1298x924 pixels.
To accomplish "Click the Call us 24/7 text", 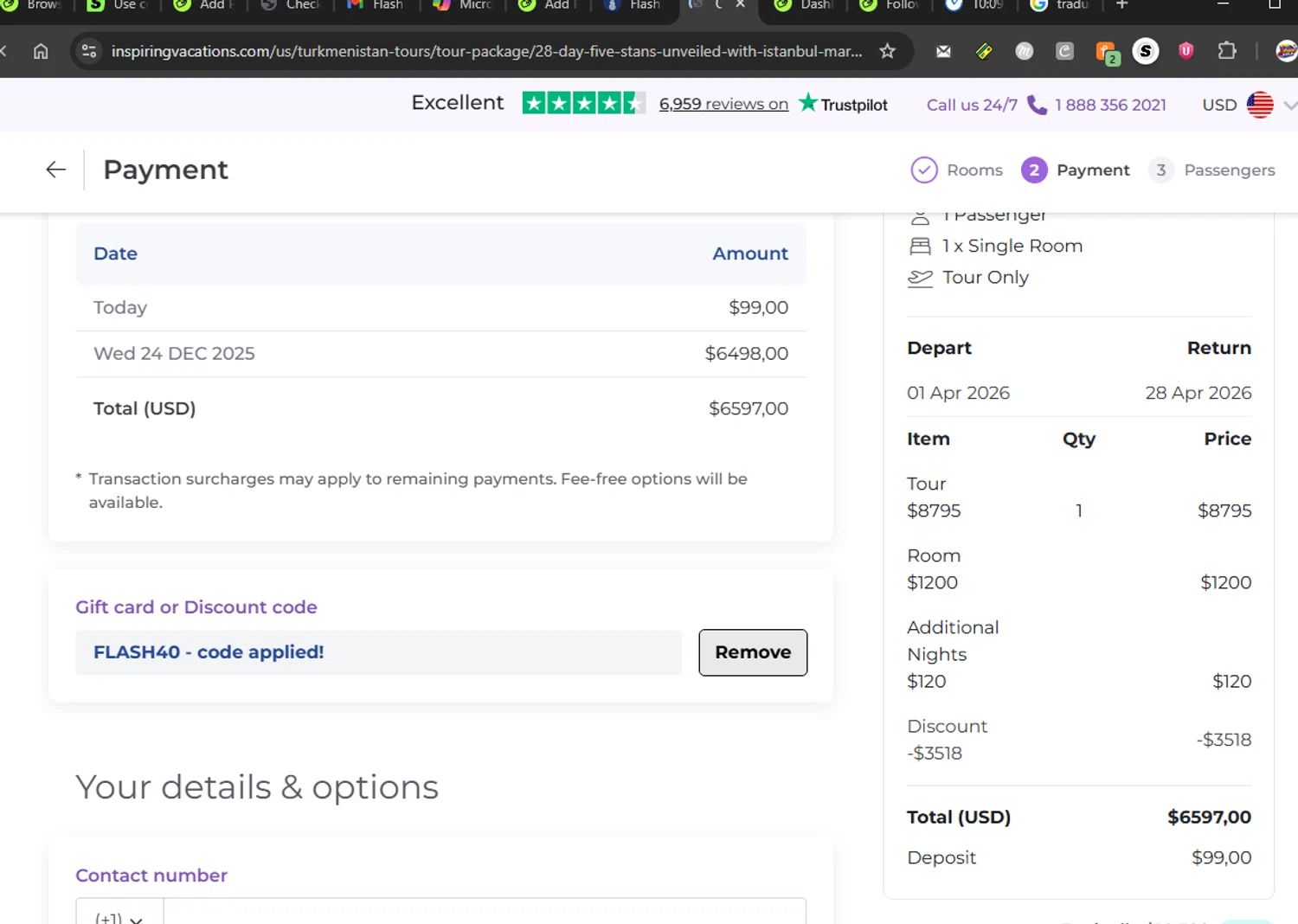I will (972, 105).
